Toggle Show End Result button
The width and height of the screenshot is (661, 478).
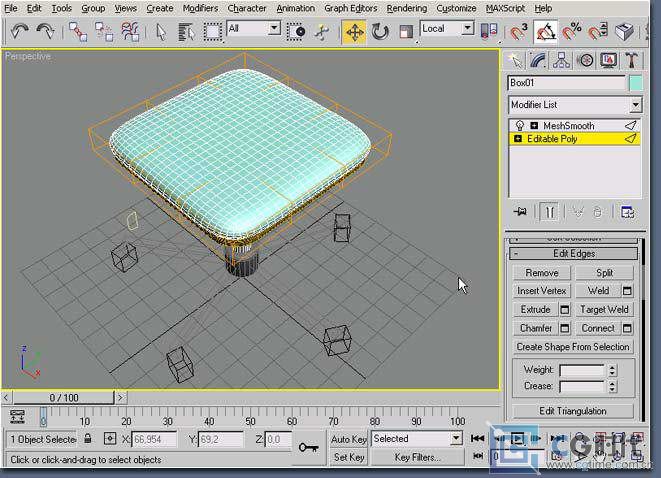point(549,212)
